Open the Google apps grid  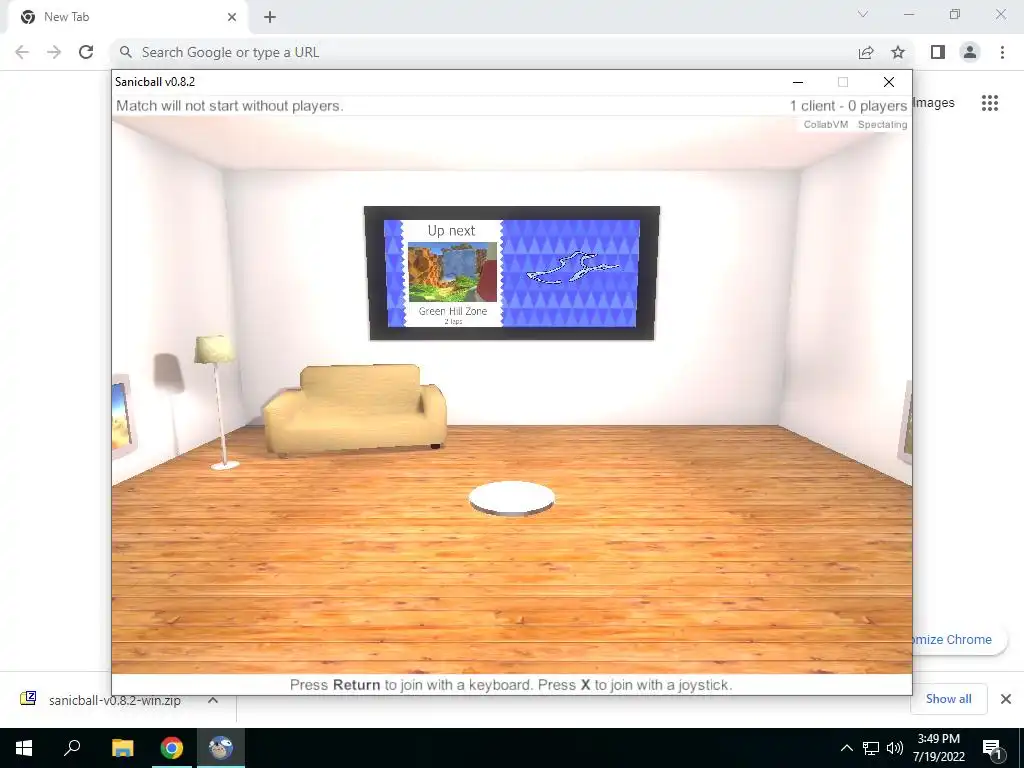[990, 103]
